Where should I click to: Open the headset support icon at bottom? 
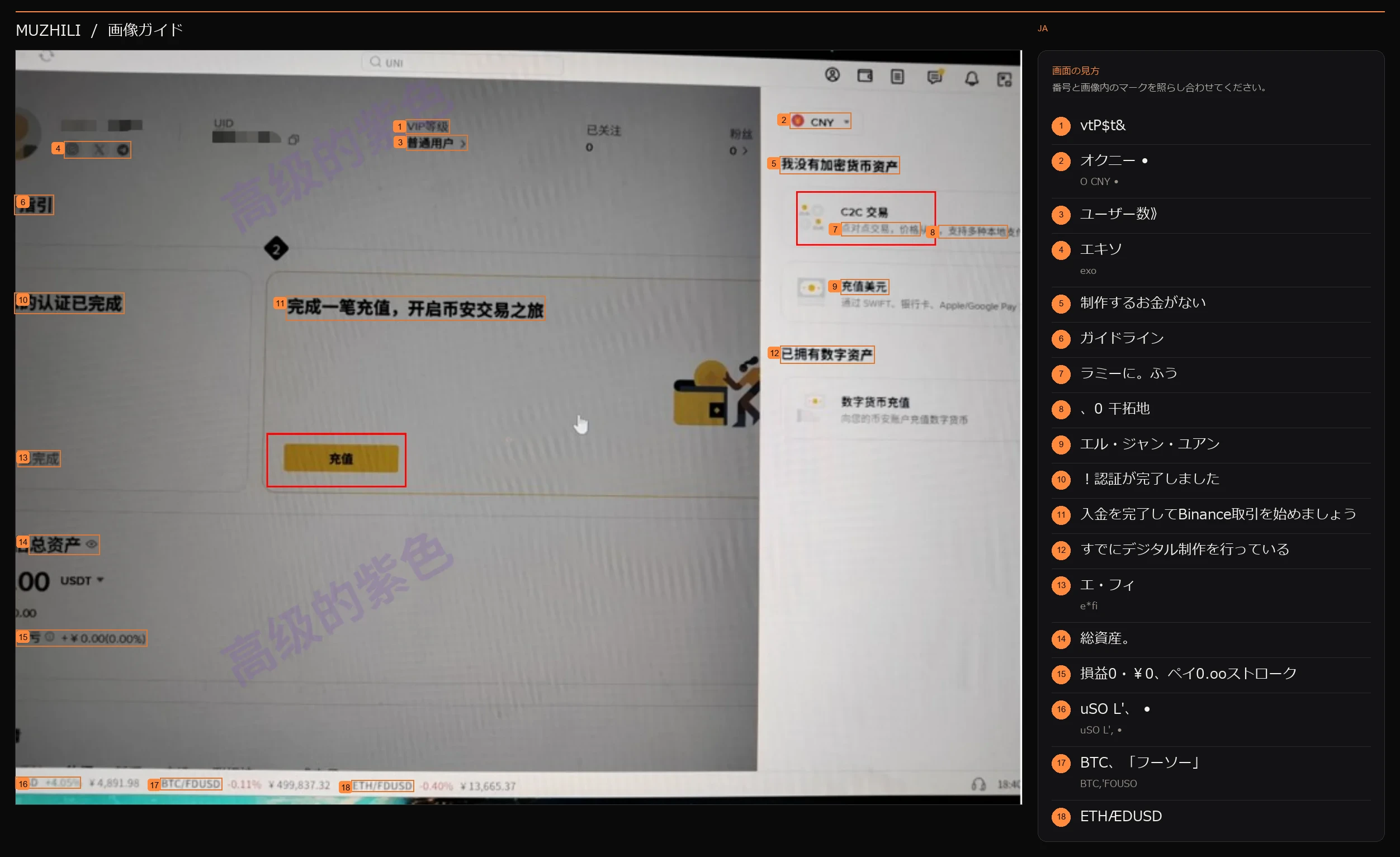[978, 784]
